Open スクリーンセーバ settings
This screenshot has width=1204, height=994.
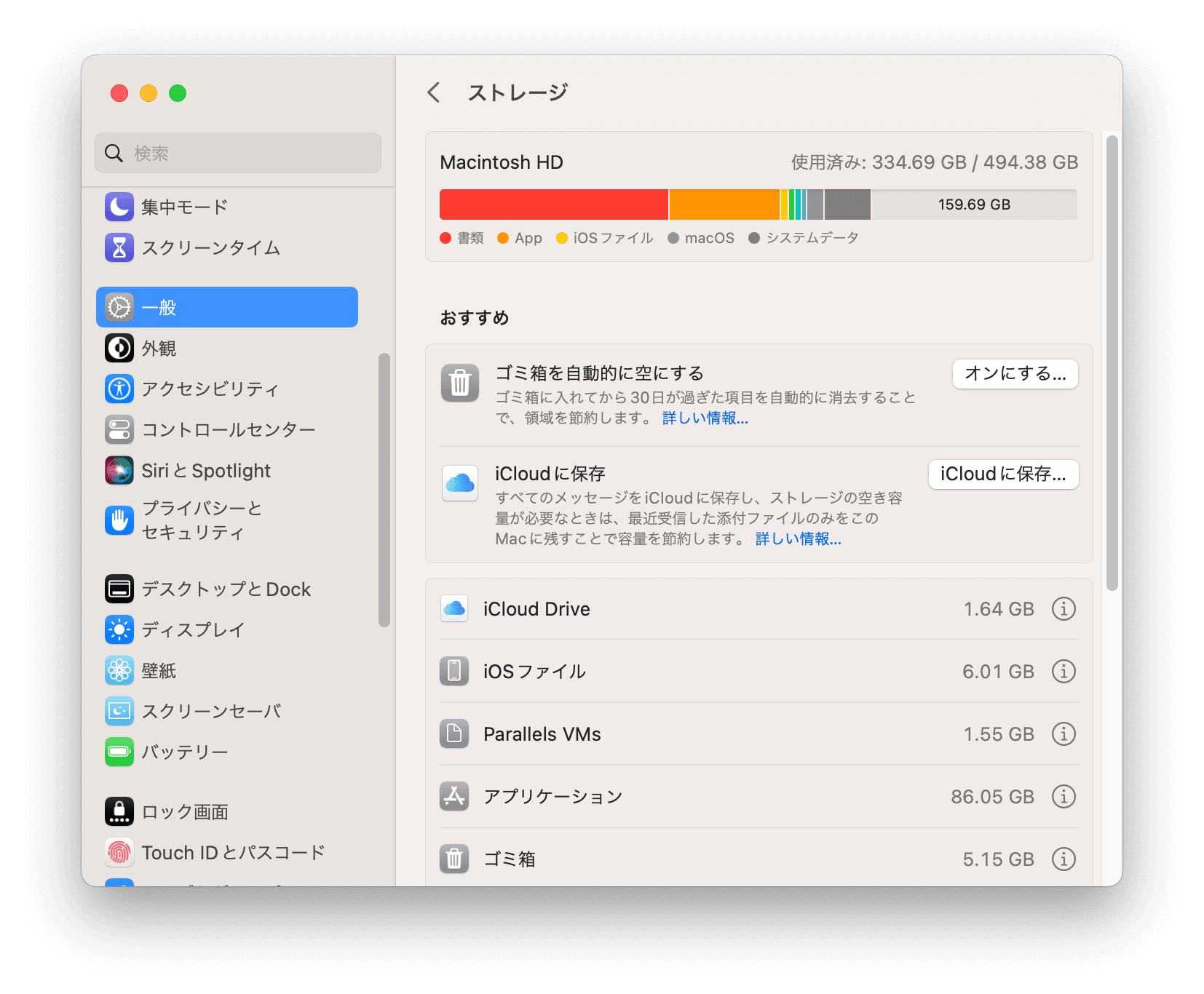pyautogui.click(x=227, y=711)
